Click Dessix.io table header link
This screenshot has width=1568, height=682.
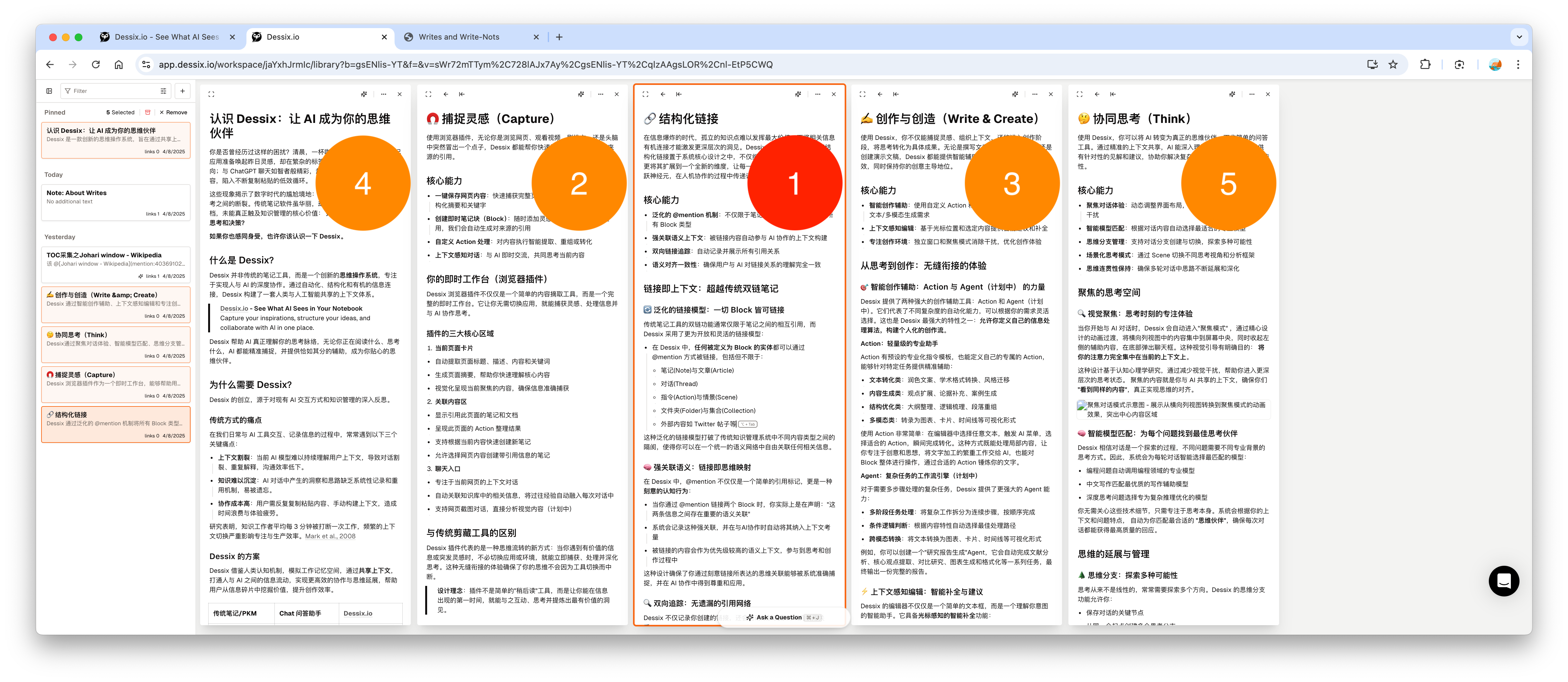358,613
